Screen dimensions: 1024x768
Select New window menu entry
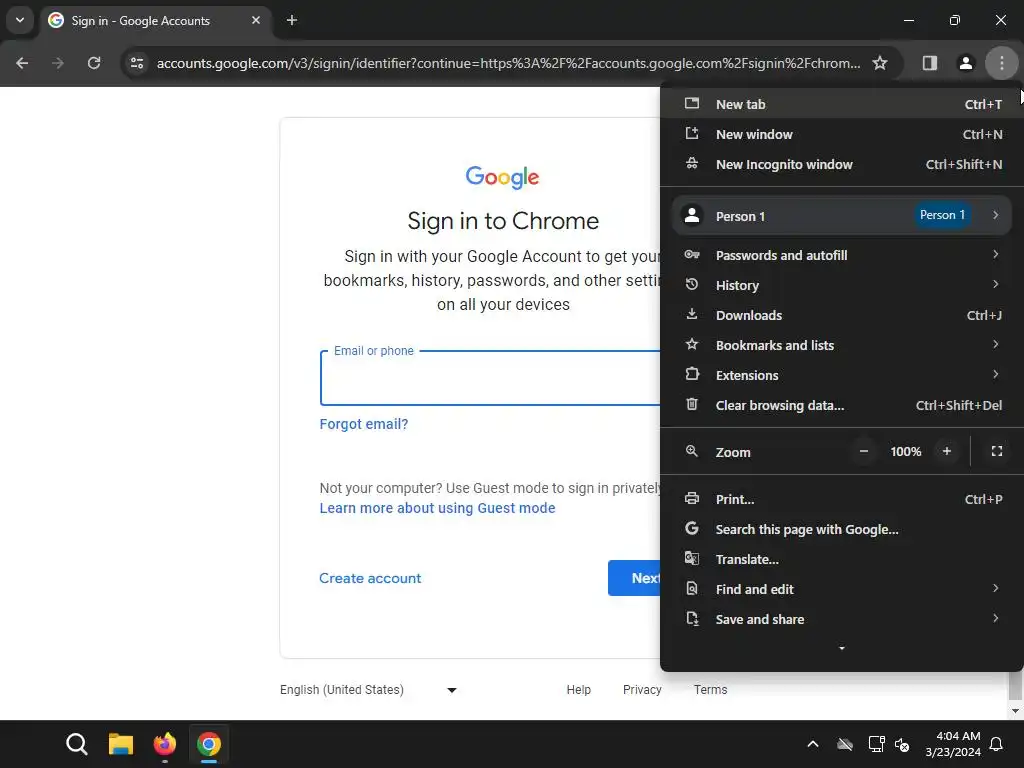pyautogui.click(x=842, y=134)
